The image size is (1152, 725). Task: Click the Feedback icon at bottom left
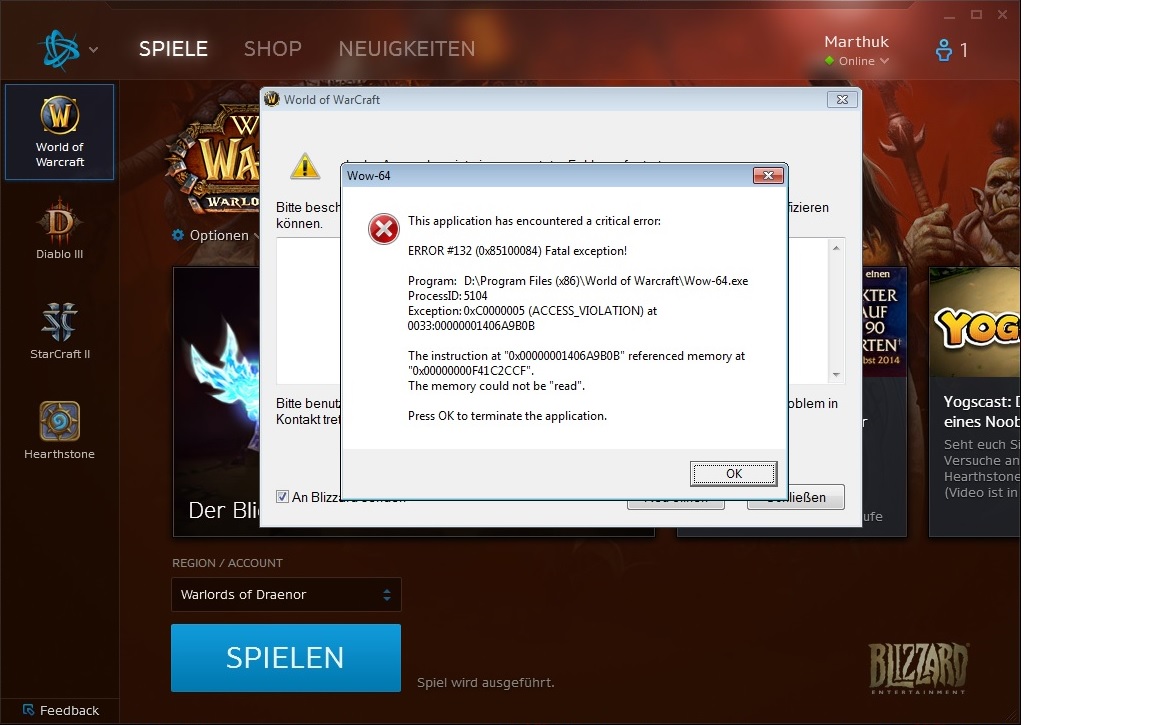[29, 710]
